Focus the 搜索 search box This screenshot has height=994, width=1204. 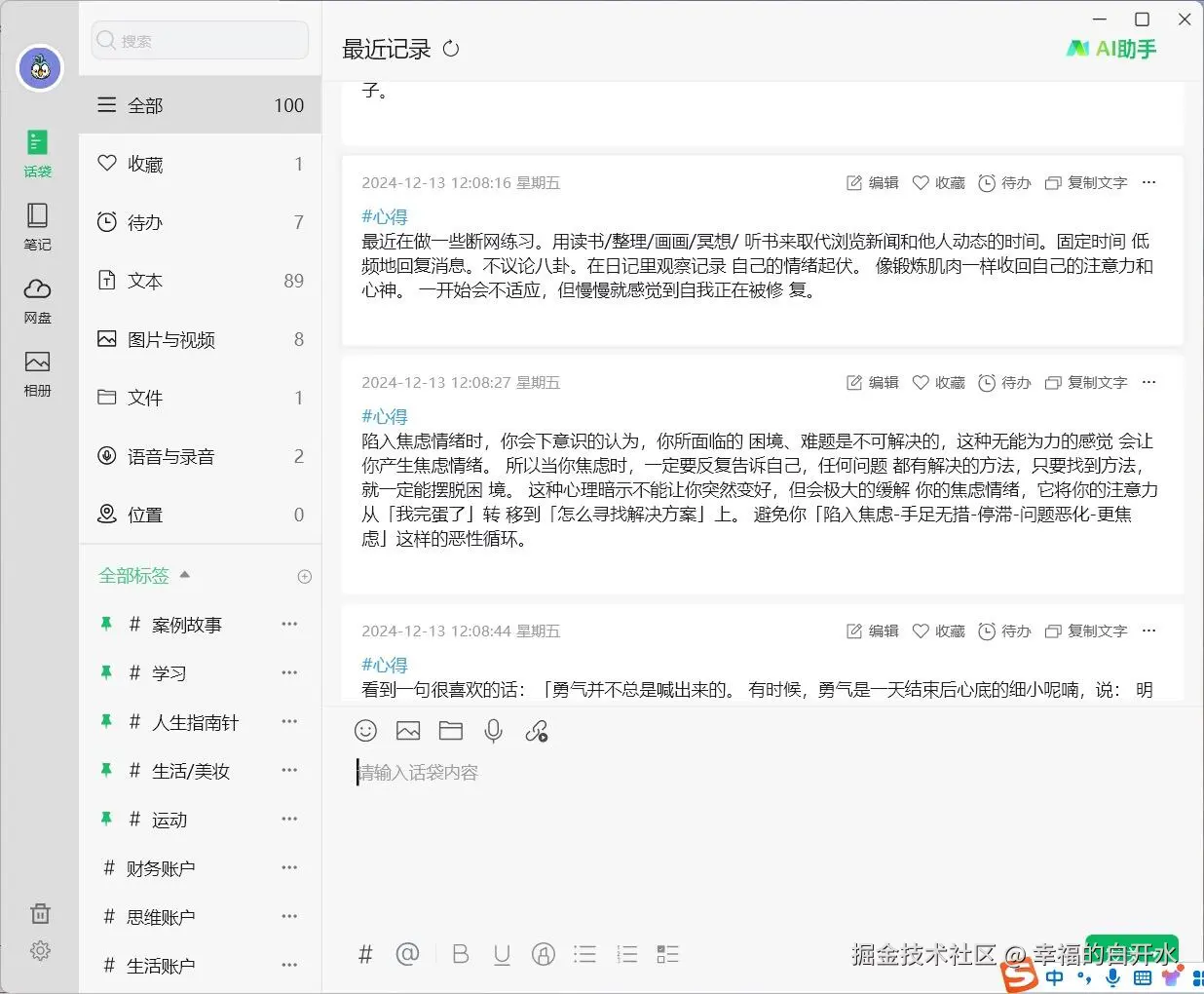tap(200, 41)
